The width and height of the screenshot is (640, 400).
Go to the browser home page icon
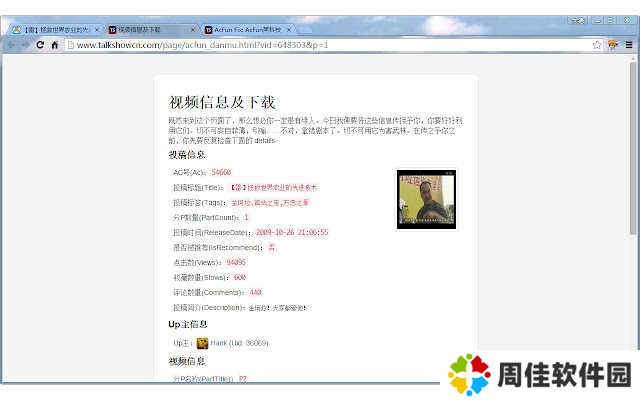click(55, 45)
